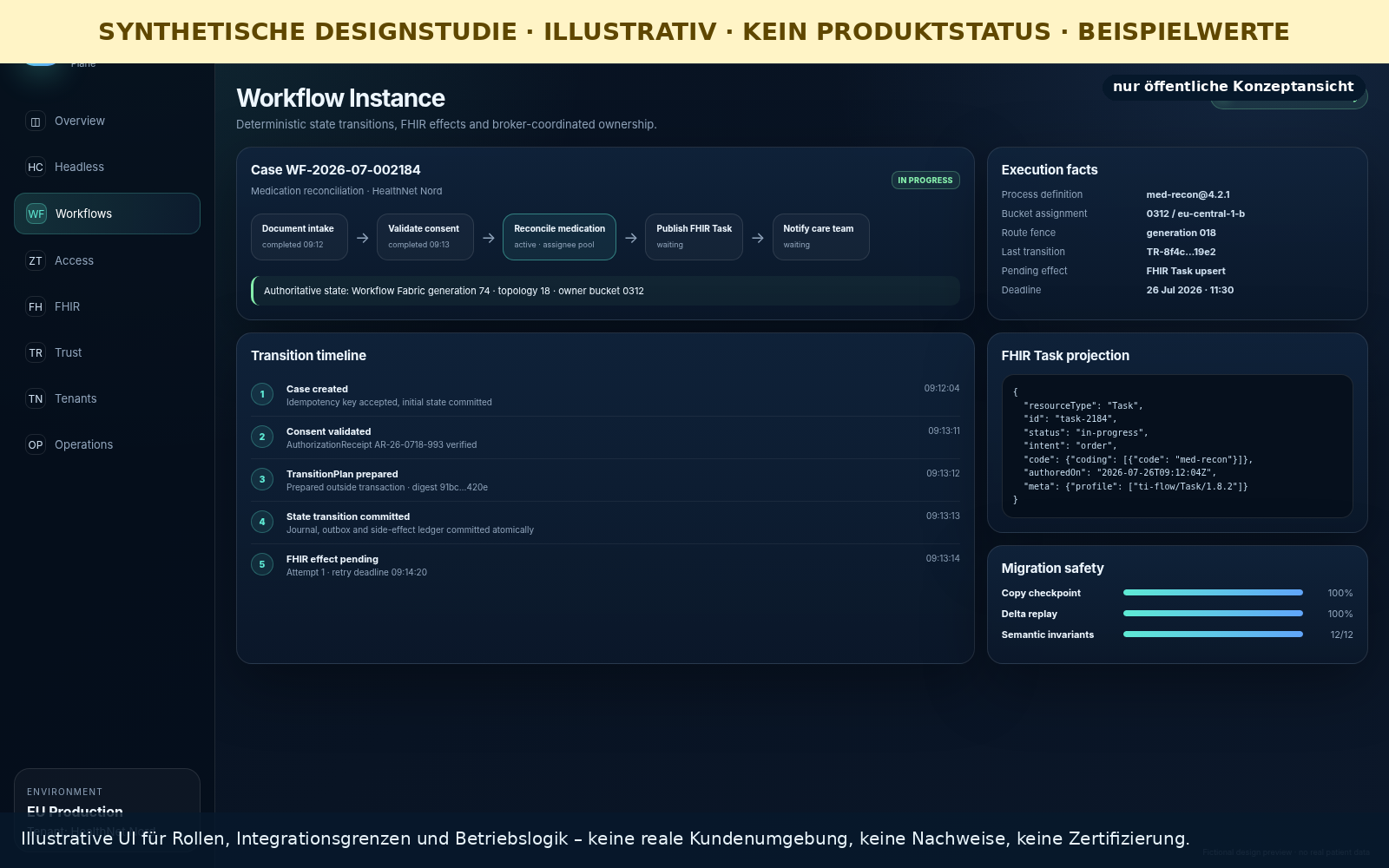Image resolution: width=1389 pixels, height=868 pixels.
Task: Select the Publish FHIR Task step
Action: [694, 237]
